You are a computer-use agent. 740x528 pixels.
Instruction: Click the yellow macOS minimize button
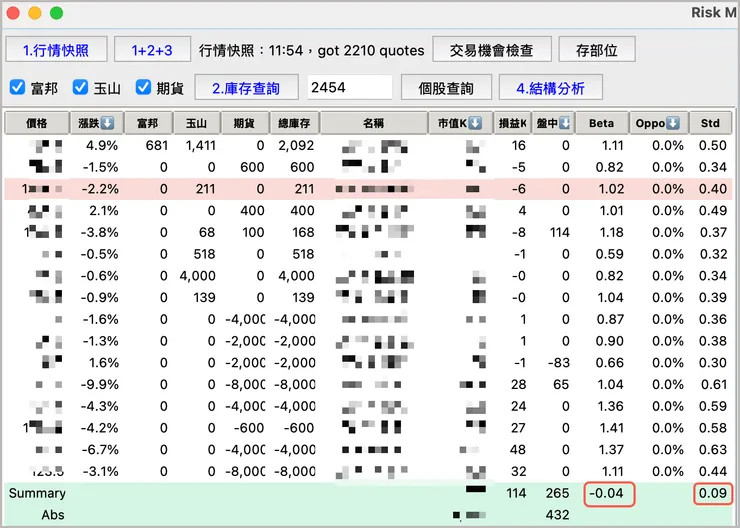(x=35, y=13)
